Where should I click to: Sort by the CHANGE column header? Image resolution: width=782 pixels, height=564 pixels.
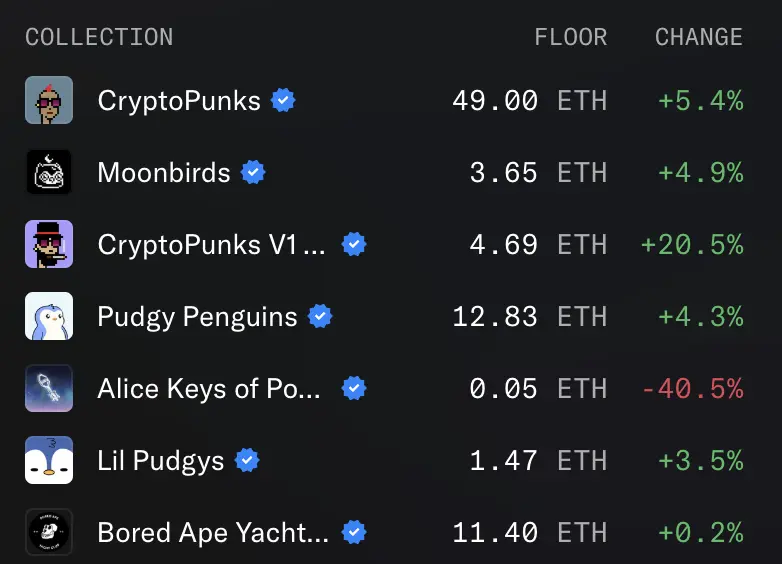pyautogui.click(x=699, y=37)
